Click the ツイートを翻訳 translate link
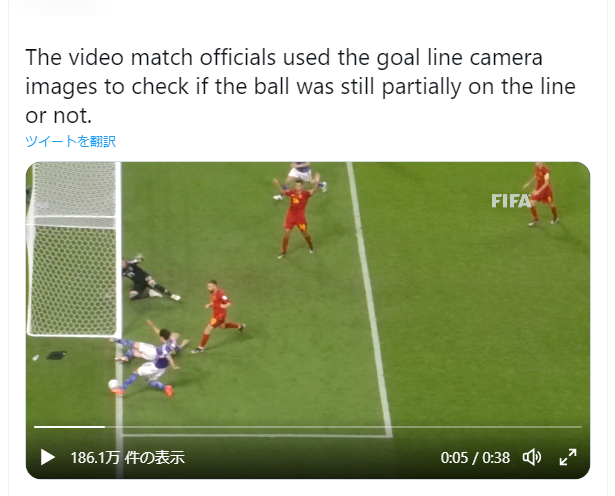615x496 pixels. click(71, 141)
